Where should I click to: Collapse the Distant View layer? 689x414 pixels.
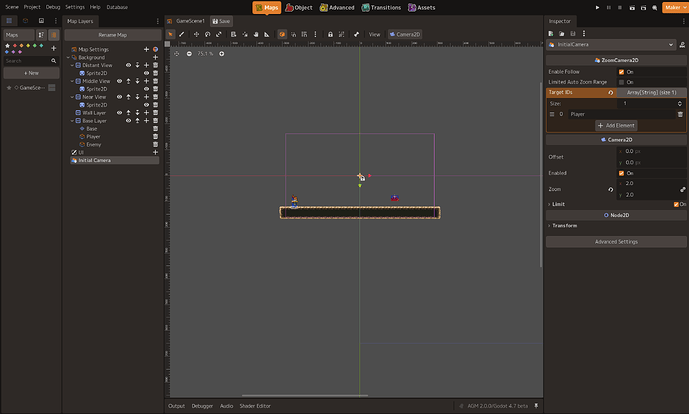72,65
